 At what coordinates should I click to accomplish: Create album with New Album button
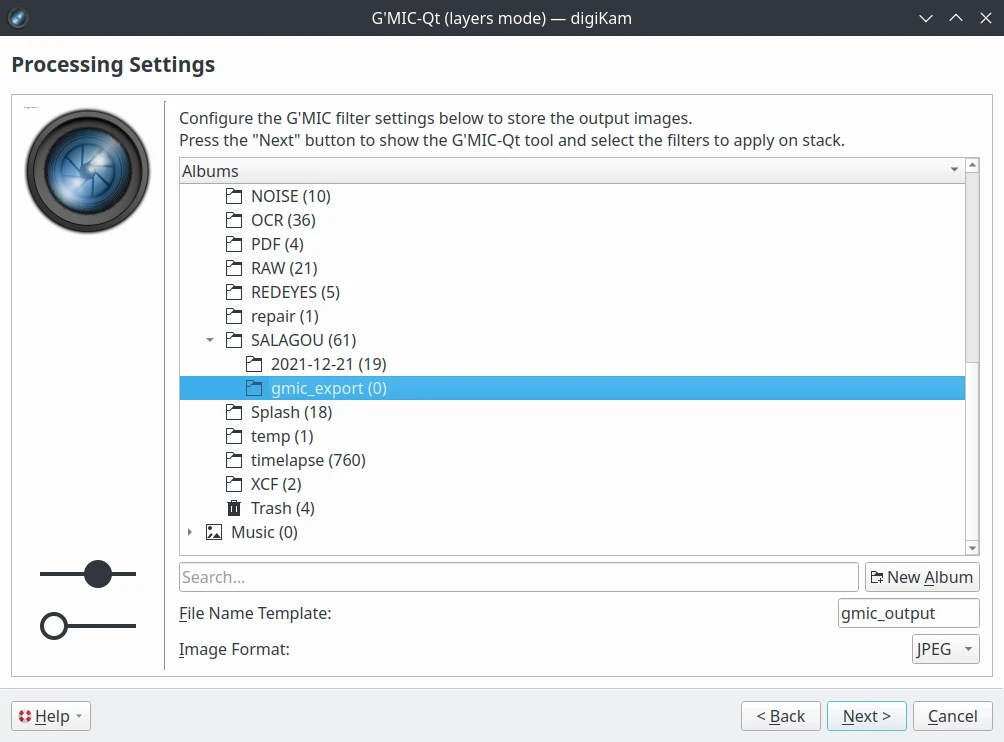tap(921, 577)
